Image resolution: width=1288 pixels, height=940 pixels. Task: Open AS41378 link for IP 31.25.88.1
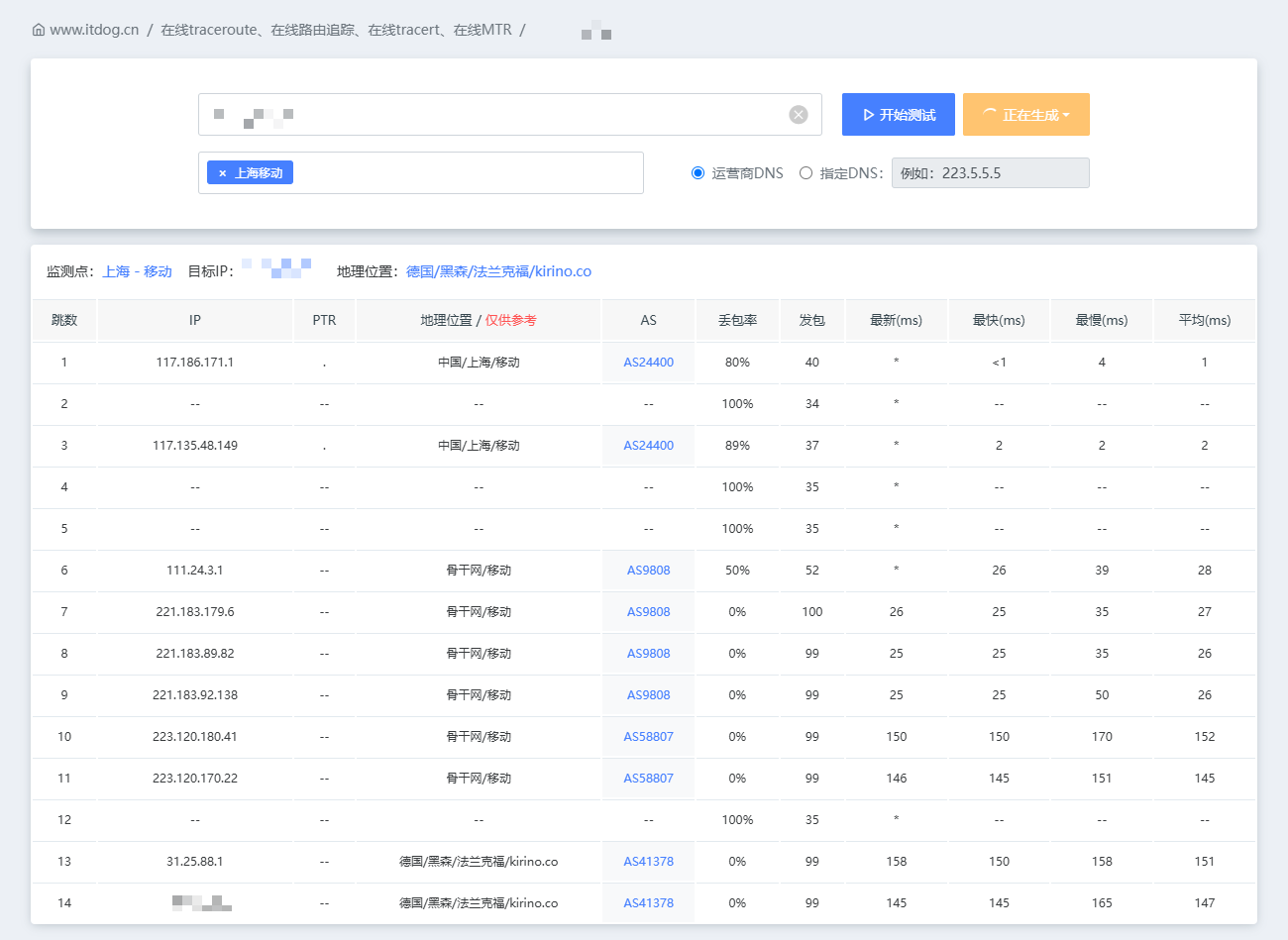tap(649, 862)
